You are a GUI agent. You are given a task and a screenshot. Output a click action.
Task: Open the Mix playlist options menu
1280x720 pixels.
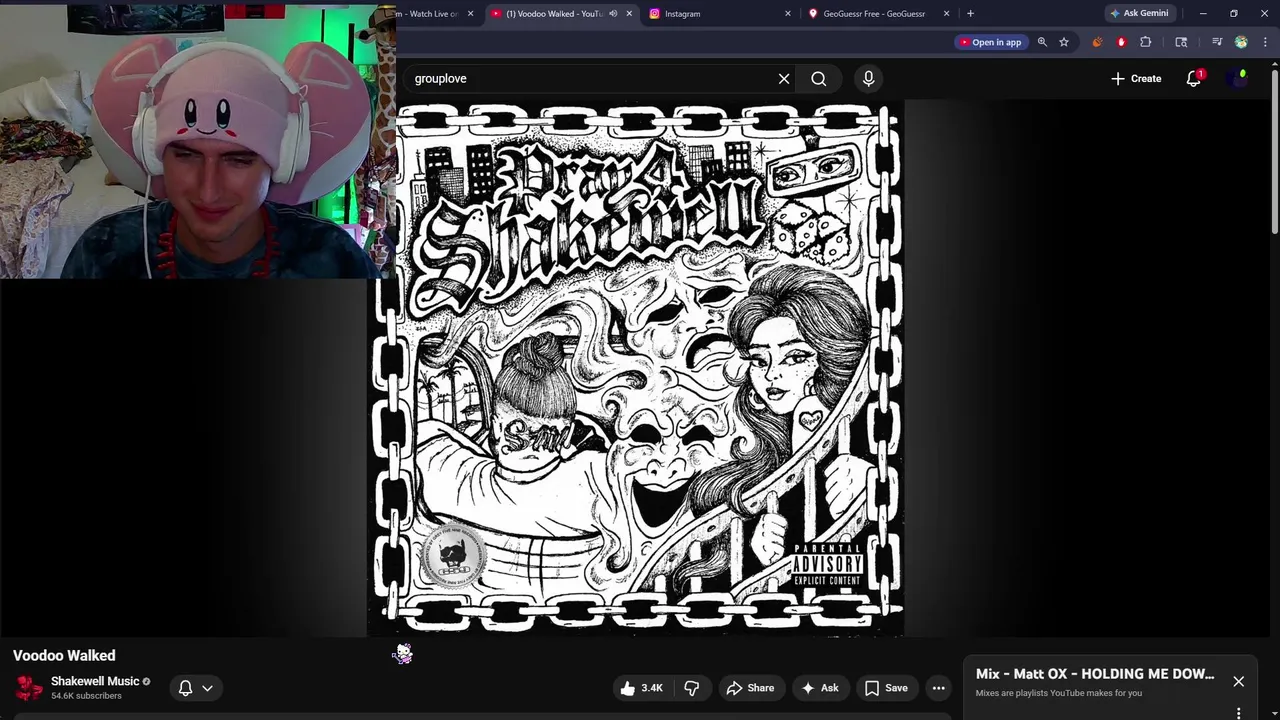pos(1238,713)
